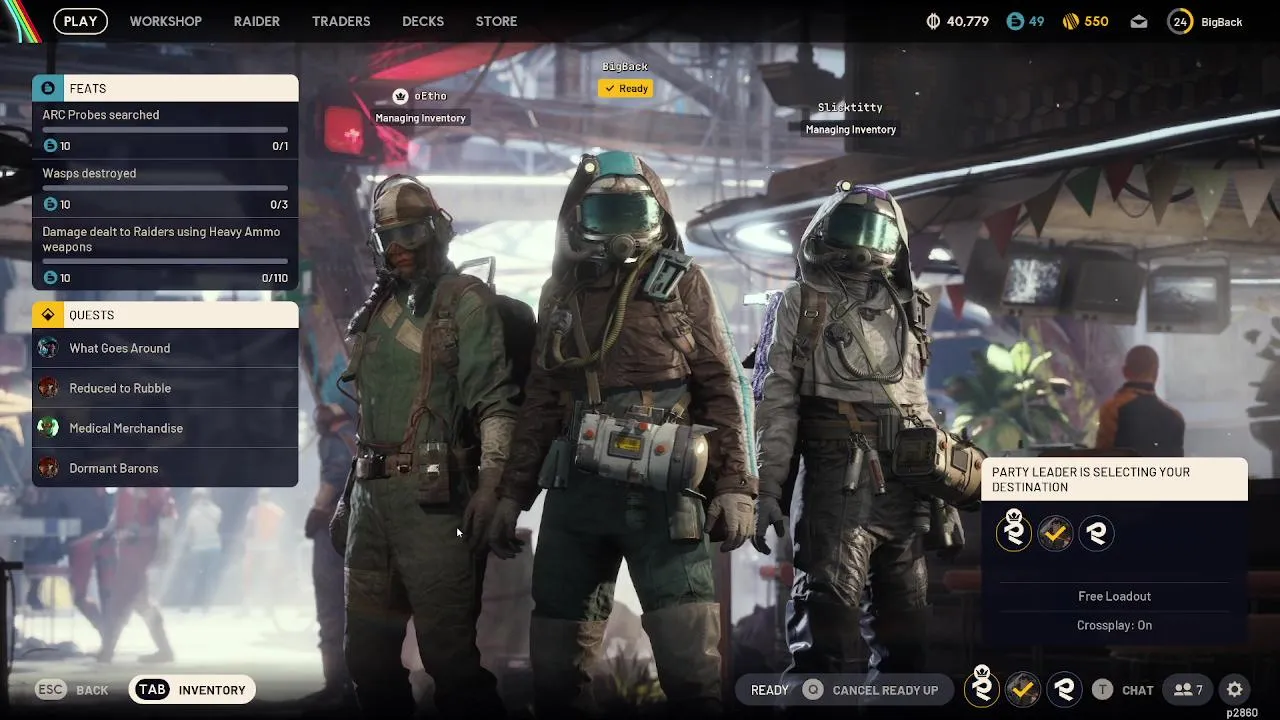Screen dimensions: 1280x720
Task: Click Slicktitty's Managing Inventory status label
Action: pyautogui.click(x=851, y=129)
